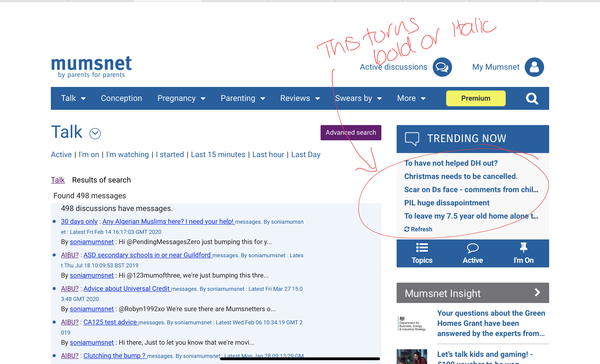Viewport: 600px width, 364px height.
Task: Click the Mumsnet logo
Action: [x=91, y=67]
